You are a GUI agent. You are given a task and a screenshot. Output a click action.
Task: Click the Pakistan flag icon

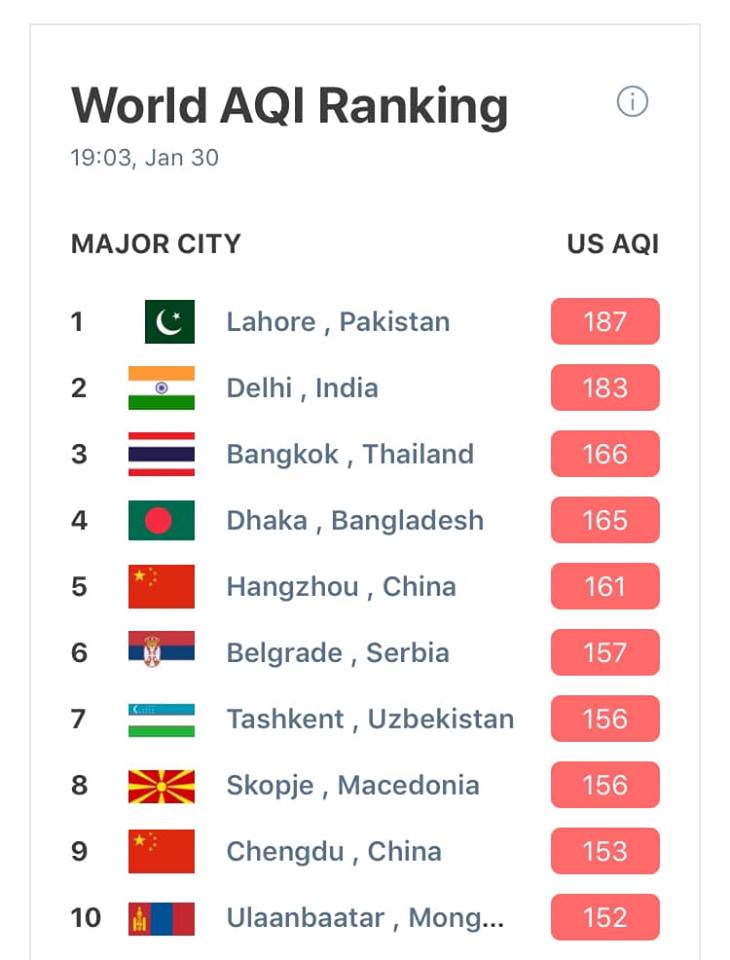pos(170,321)
